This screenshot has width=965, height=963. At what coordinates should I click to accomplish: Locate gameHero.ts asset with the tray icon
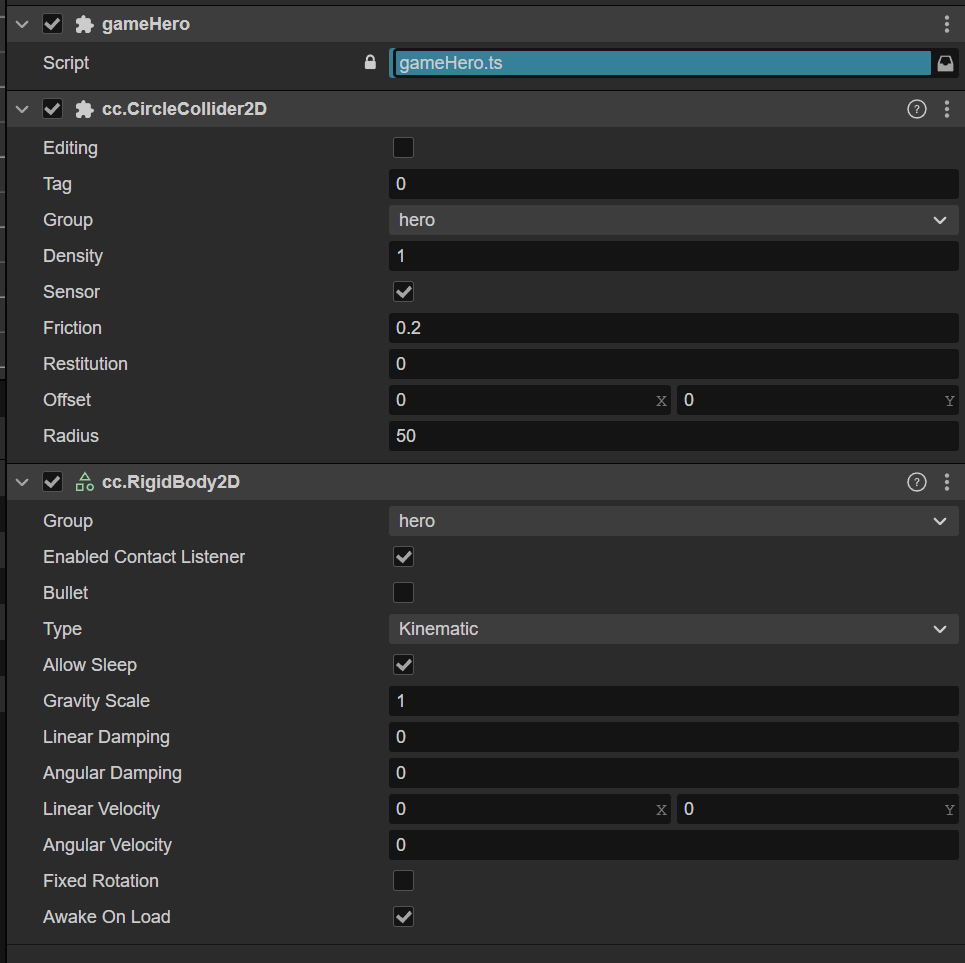[945, 63]
